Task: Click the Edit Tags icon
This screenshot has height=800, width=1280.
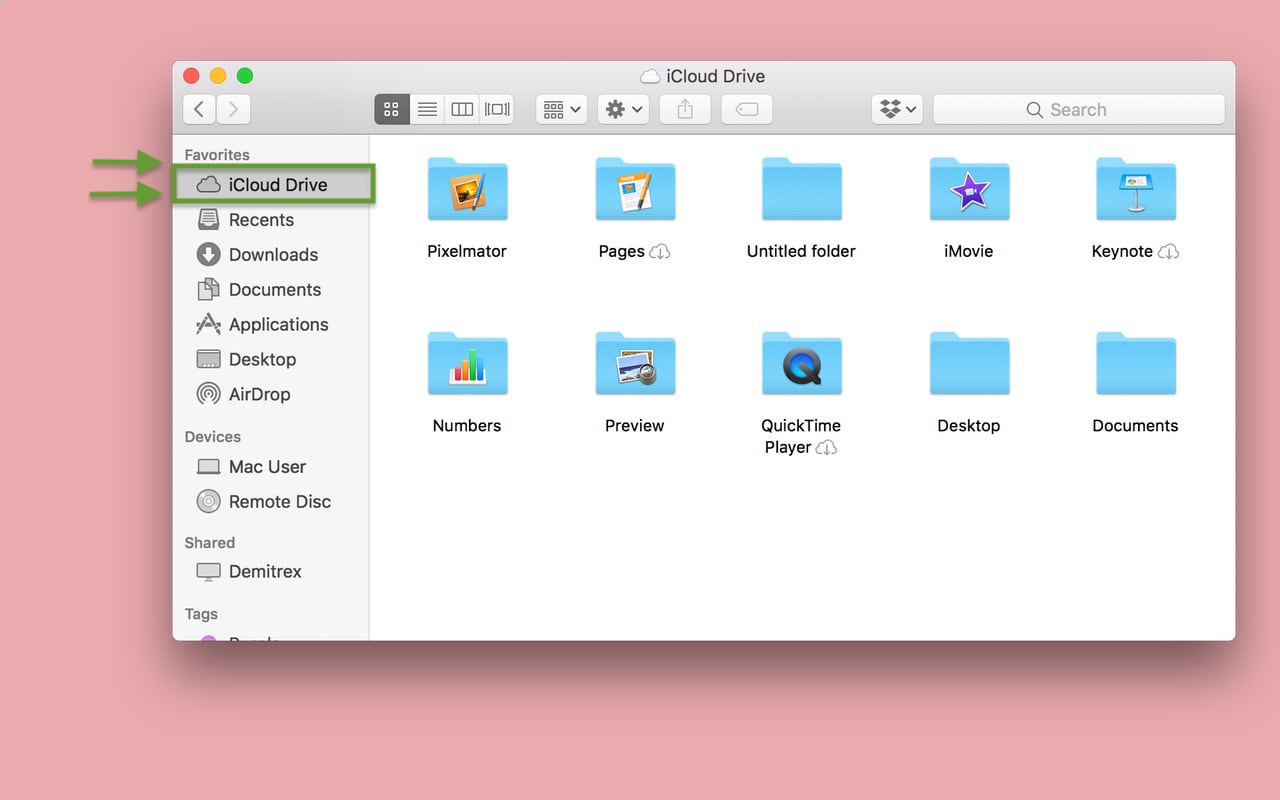Action: 746,109
